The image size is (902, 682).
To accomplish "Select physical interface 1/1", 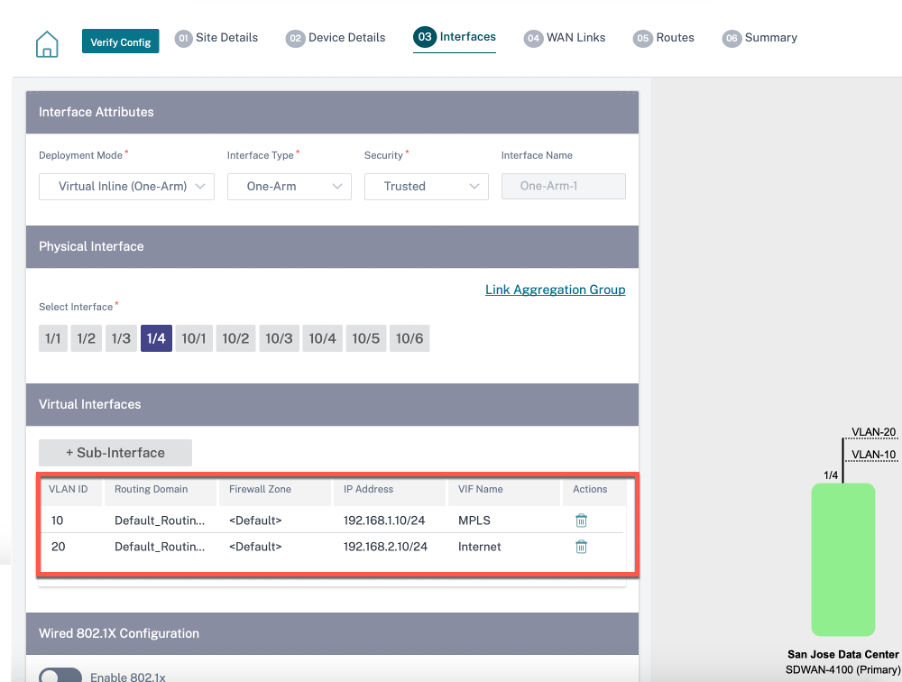I will click(53, 338).
